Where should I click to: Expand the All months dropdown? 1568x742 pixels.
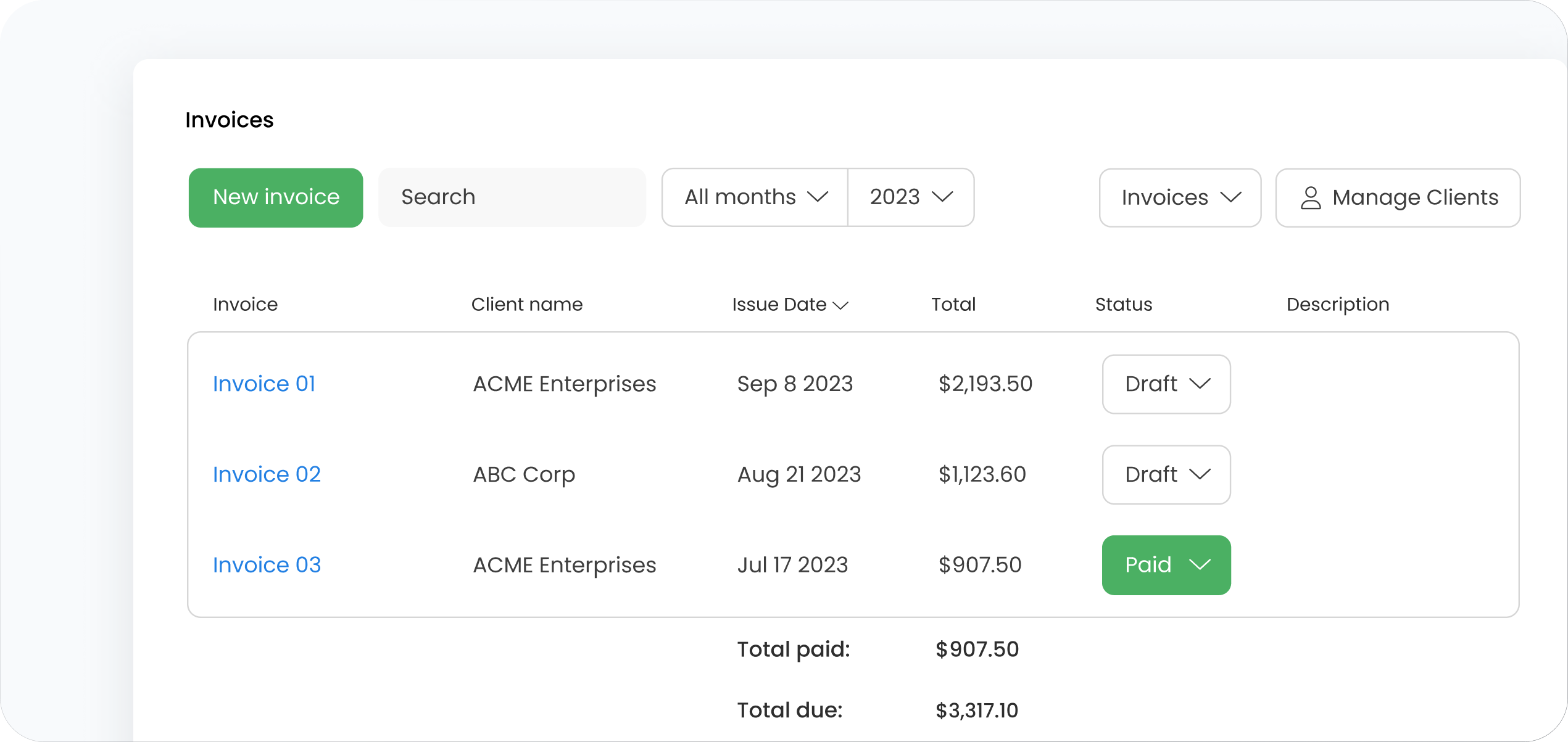coord(754,197)
